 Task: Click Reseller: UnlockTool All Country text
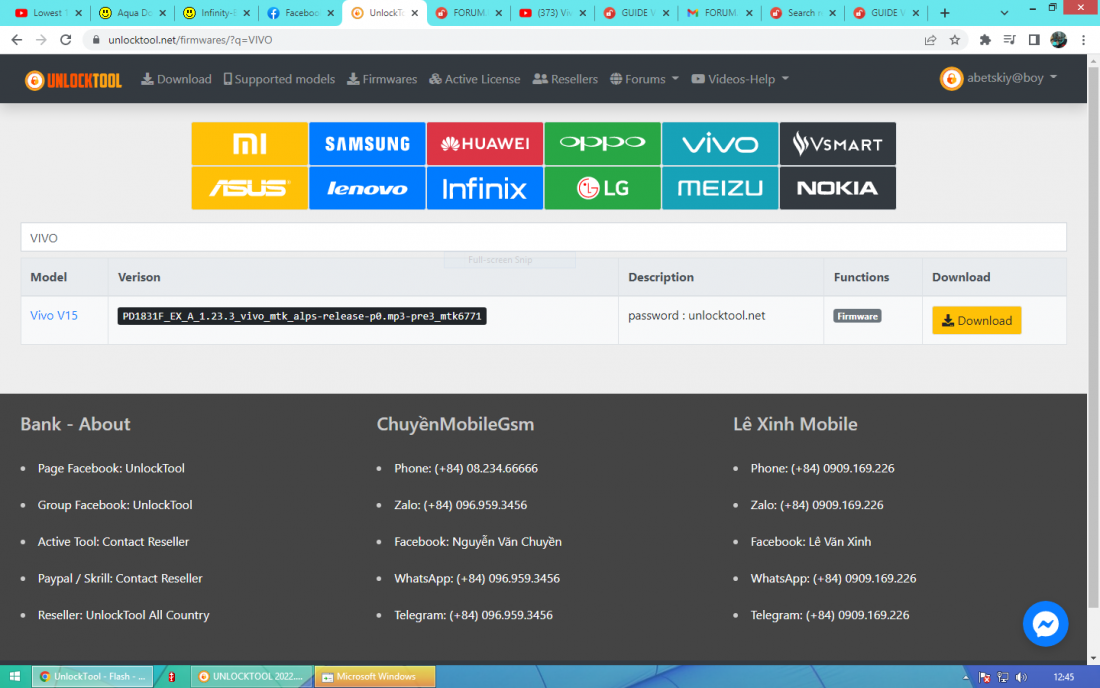[x=123, y=615]
